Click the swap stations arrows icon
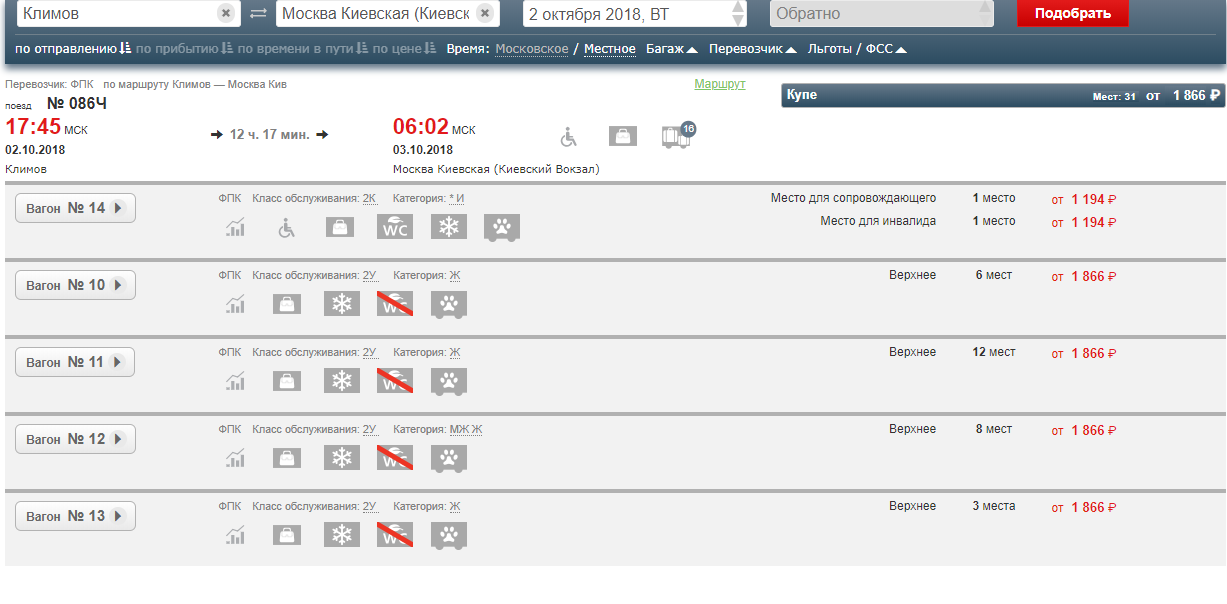The height and width of the screenshot is (604, 1227). pos(258,14)
